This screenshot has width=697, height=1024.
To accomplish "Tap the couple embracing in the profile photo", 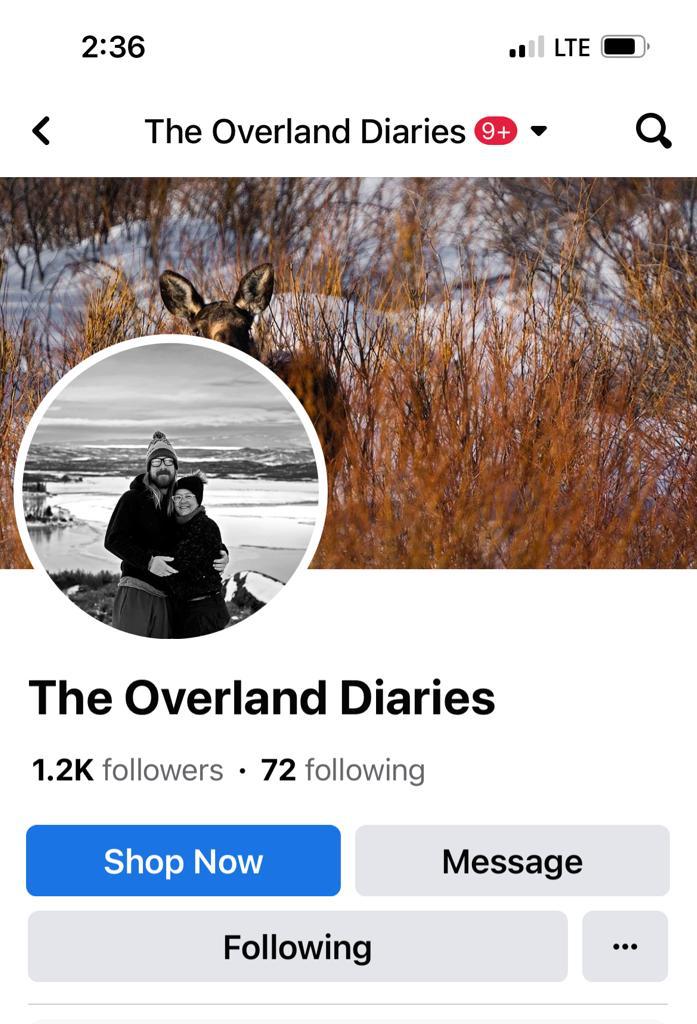I will (x=167, y=536).
